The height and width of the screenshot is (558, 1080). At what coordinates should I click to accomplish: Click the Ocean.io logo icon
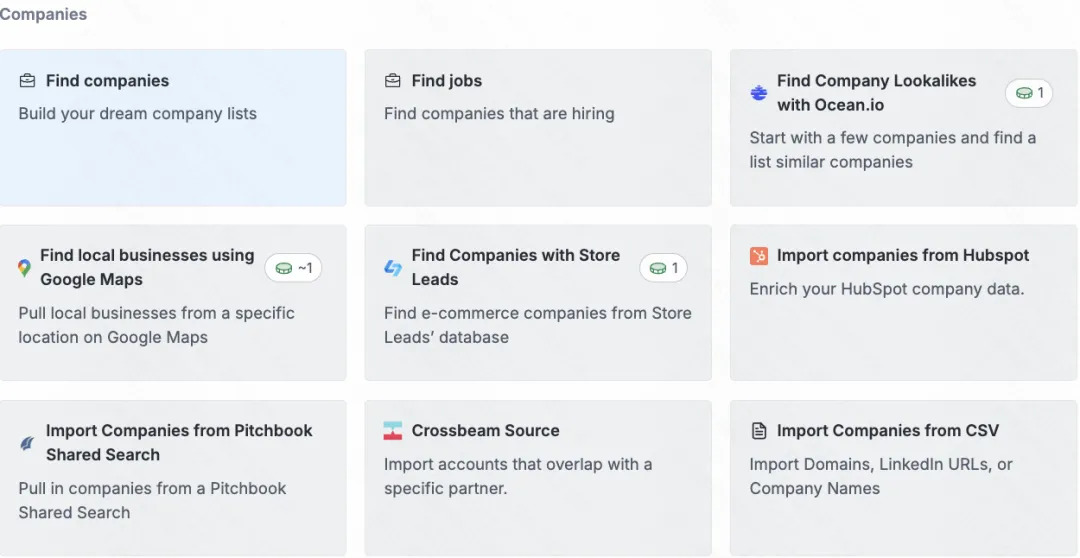[x=758, y=93]
